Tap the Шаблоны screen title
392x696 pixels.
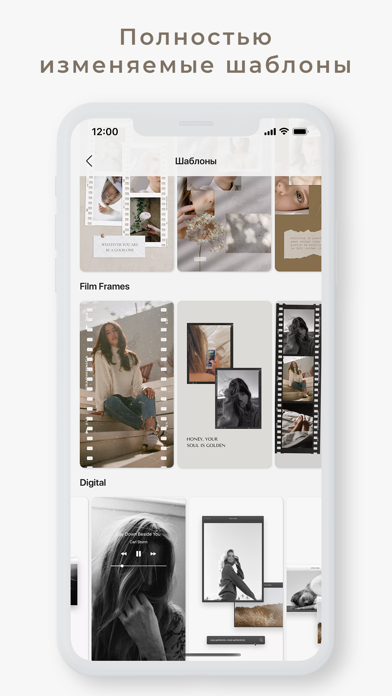tap(196, 161)
